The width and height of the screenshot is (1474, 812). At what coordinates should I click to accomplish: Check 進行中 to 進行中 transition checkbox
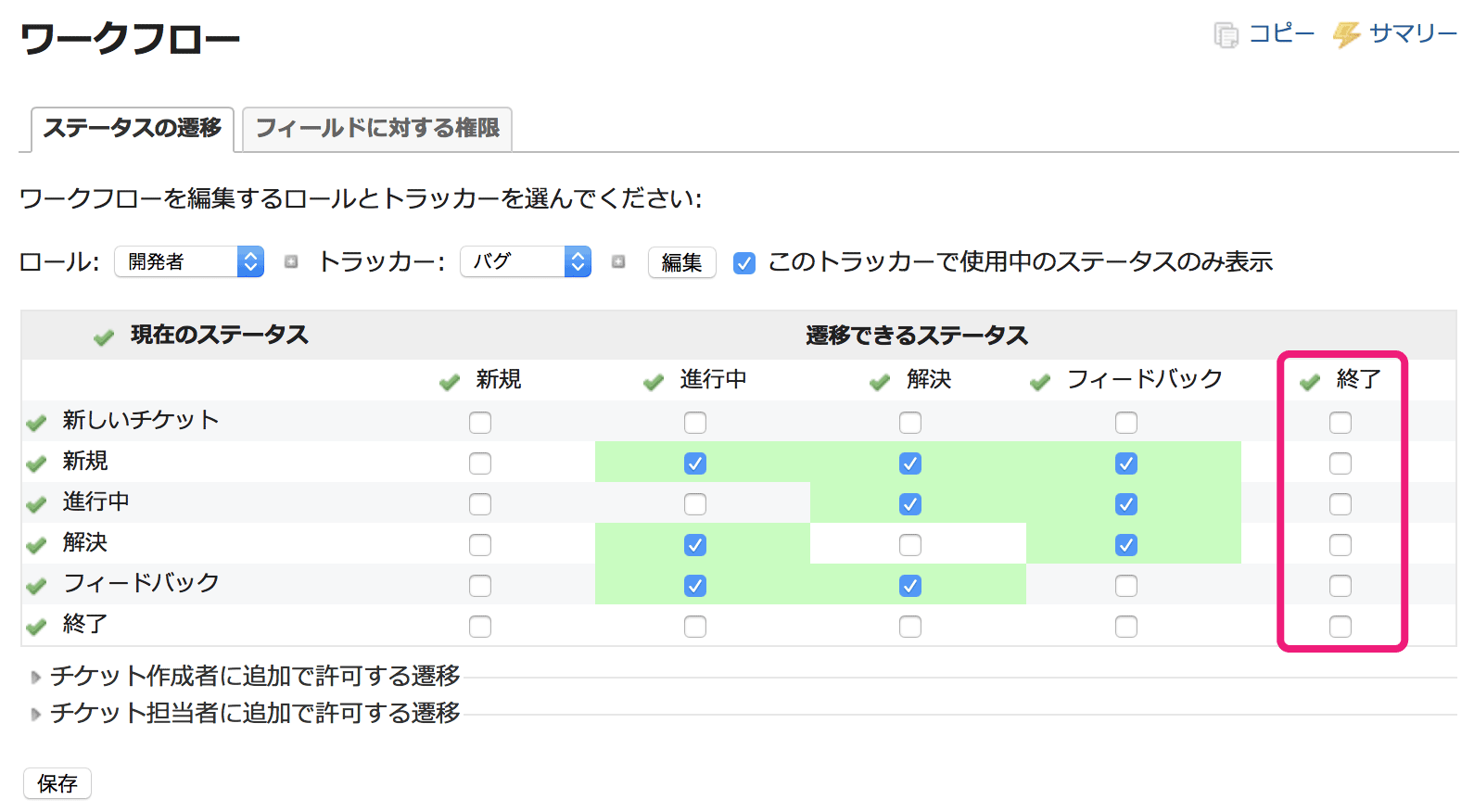[x=695, y=504]
